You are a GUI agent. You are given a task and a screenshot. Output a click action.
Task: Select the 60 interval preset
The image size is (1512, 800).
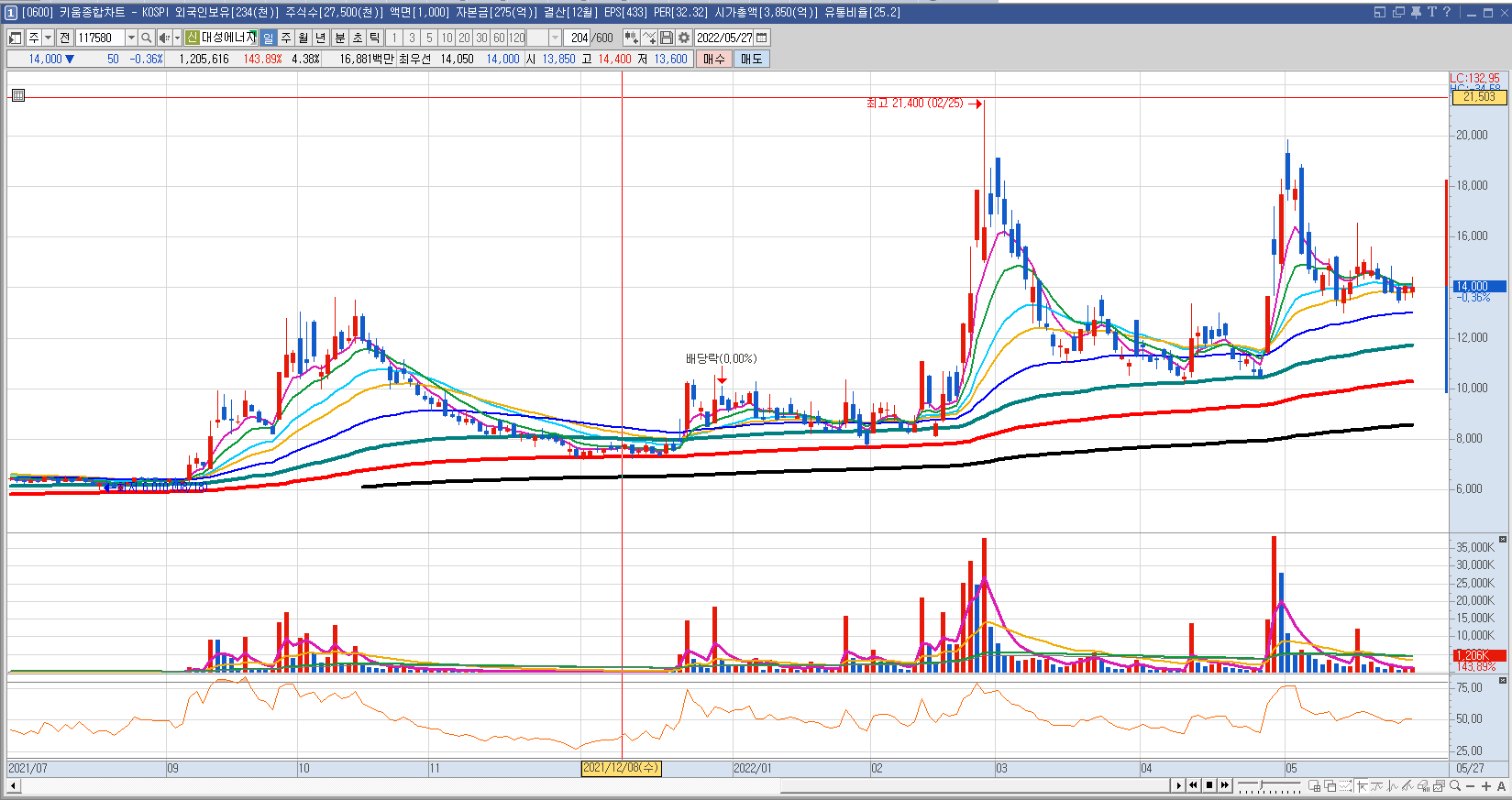tap(499, 38)
